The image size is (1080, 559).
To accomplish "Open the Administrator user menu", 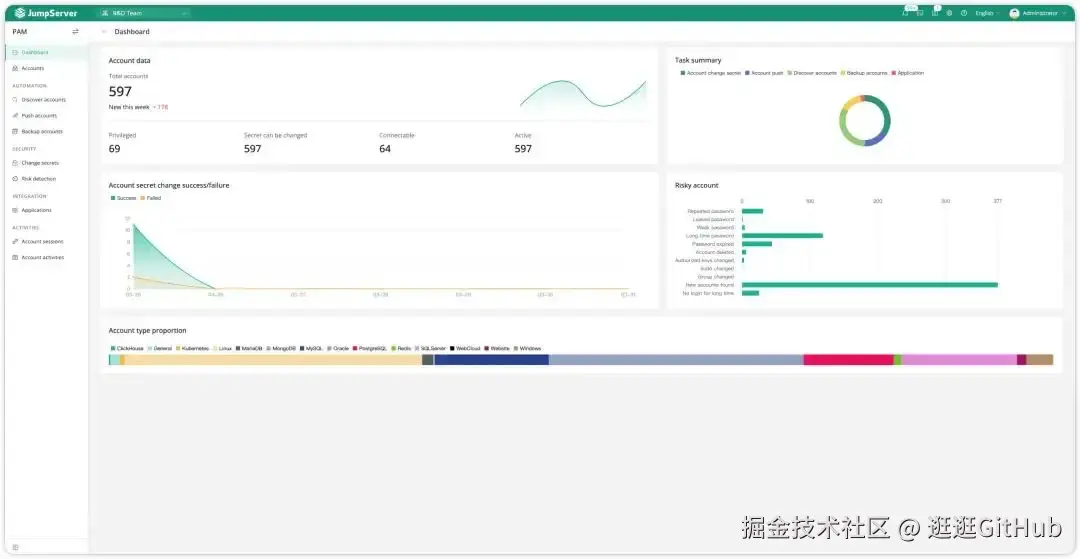I will [x=1037, y=13].
